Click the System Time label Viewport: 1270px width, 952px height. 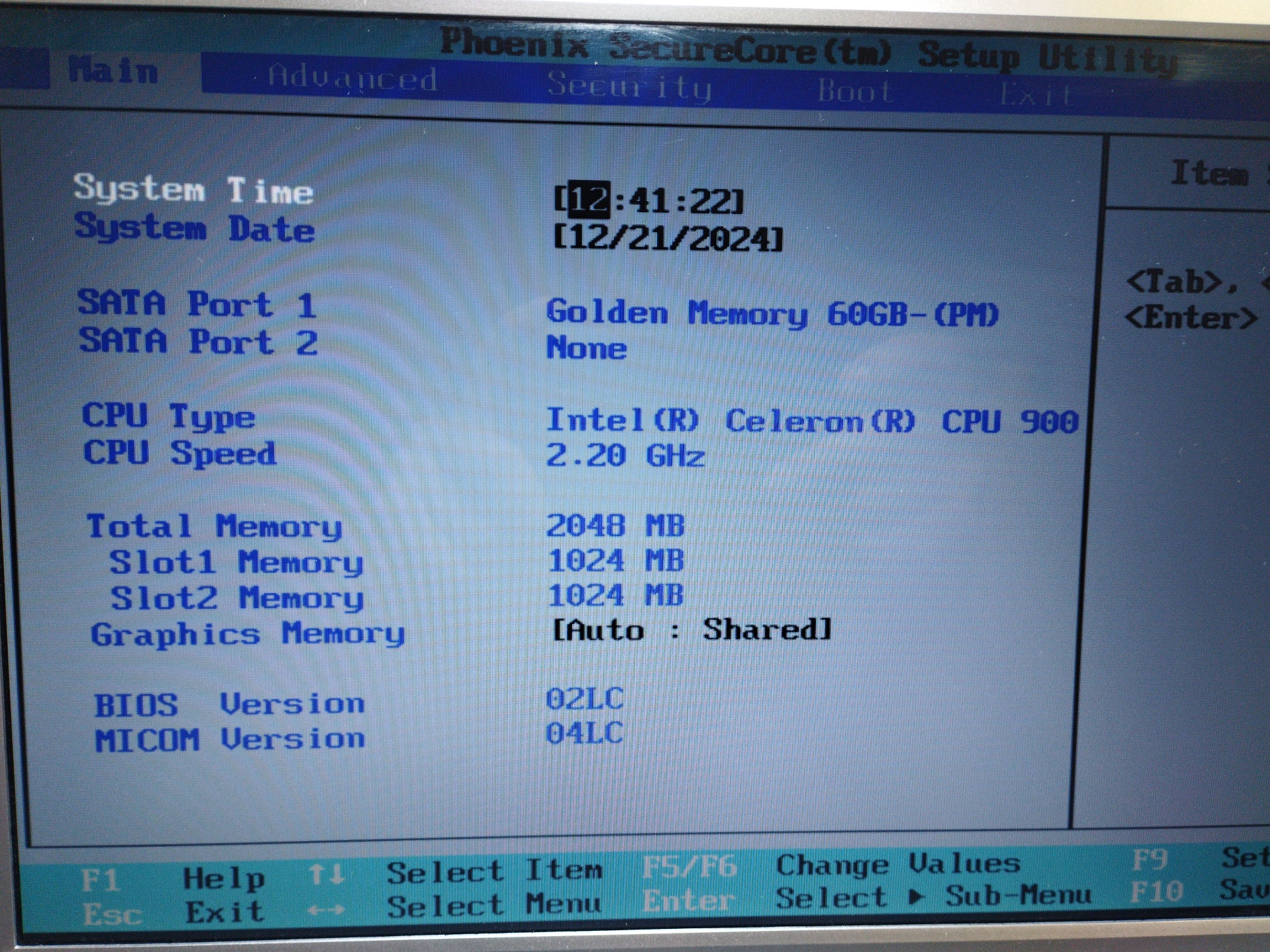coord(193,190)
